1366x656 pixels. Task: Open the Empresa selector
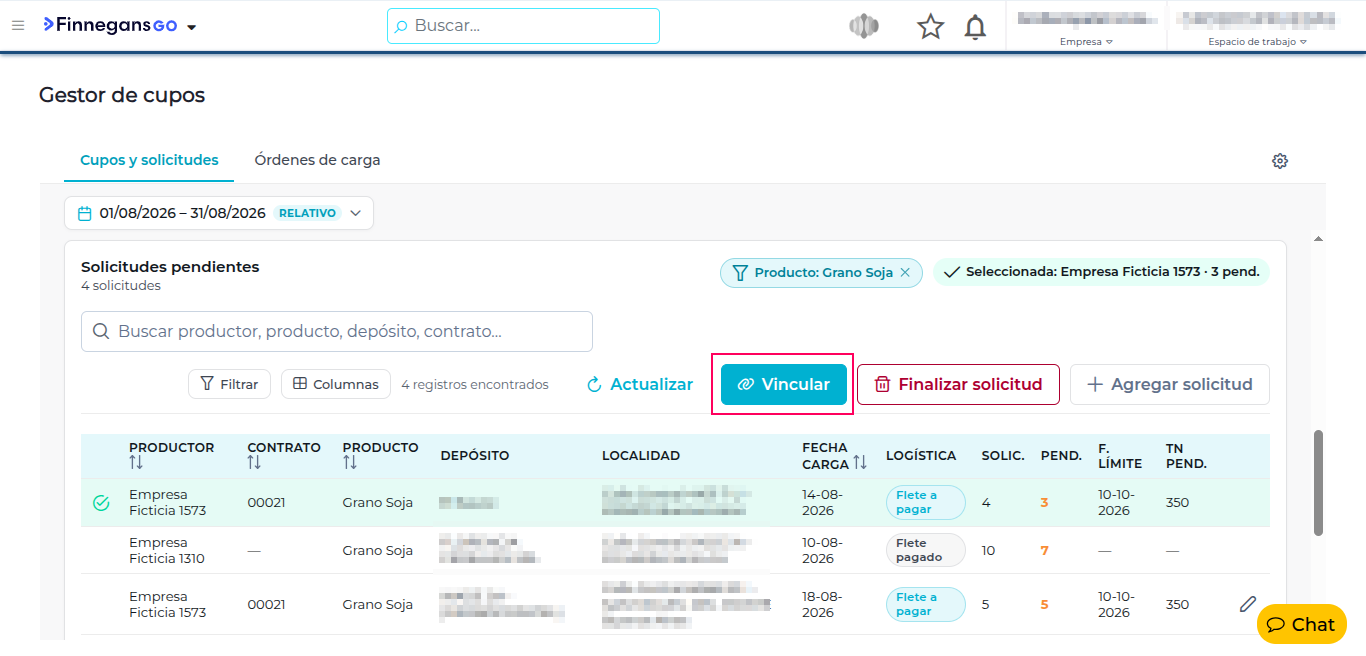[x=1086, y=42]
